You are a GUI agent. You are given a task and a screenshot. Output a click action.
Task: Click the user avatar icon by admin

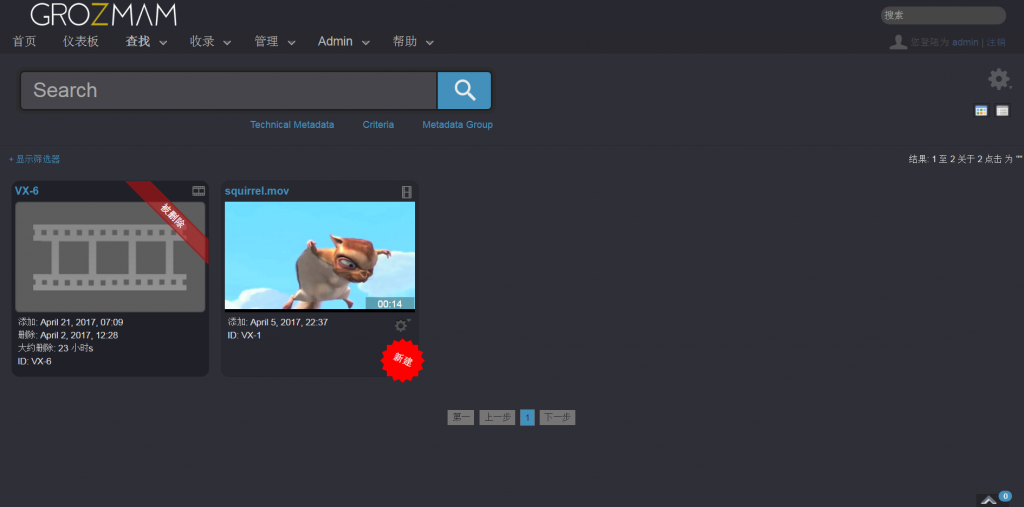point(899,42)
